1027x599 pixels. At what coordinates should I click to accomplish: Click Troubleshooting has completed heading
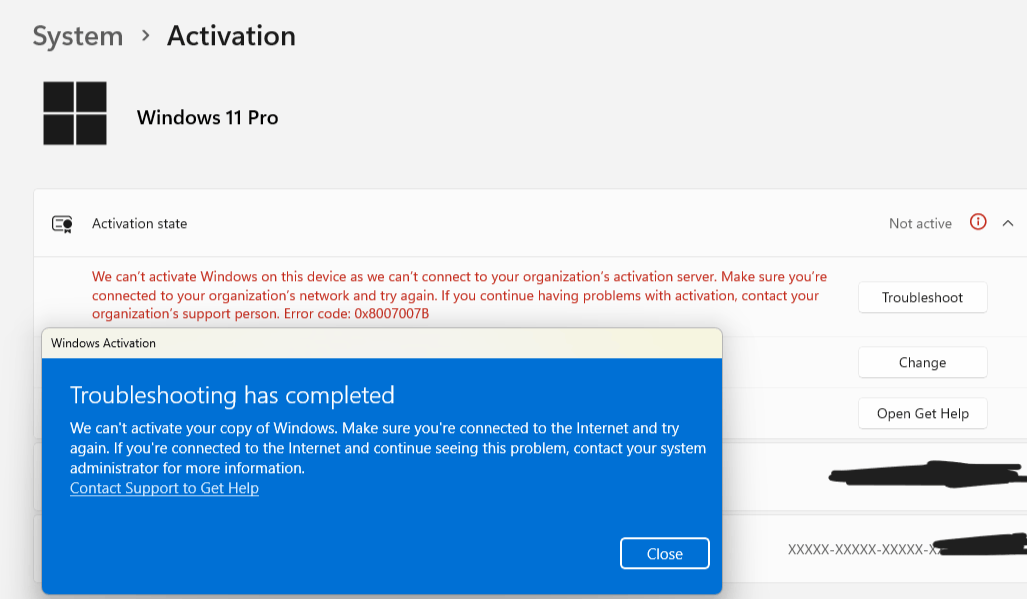232,395
